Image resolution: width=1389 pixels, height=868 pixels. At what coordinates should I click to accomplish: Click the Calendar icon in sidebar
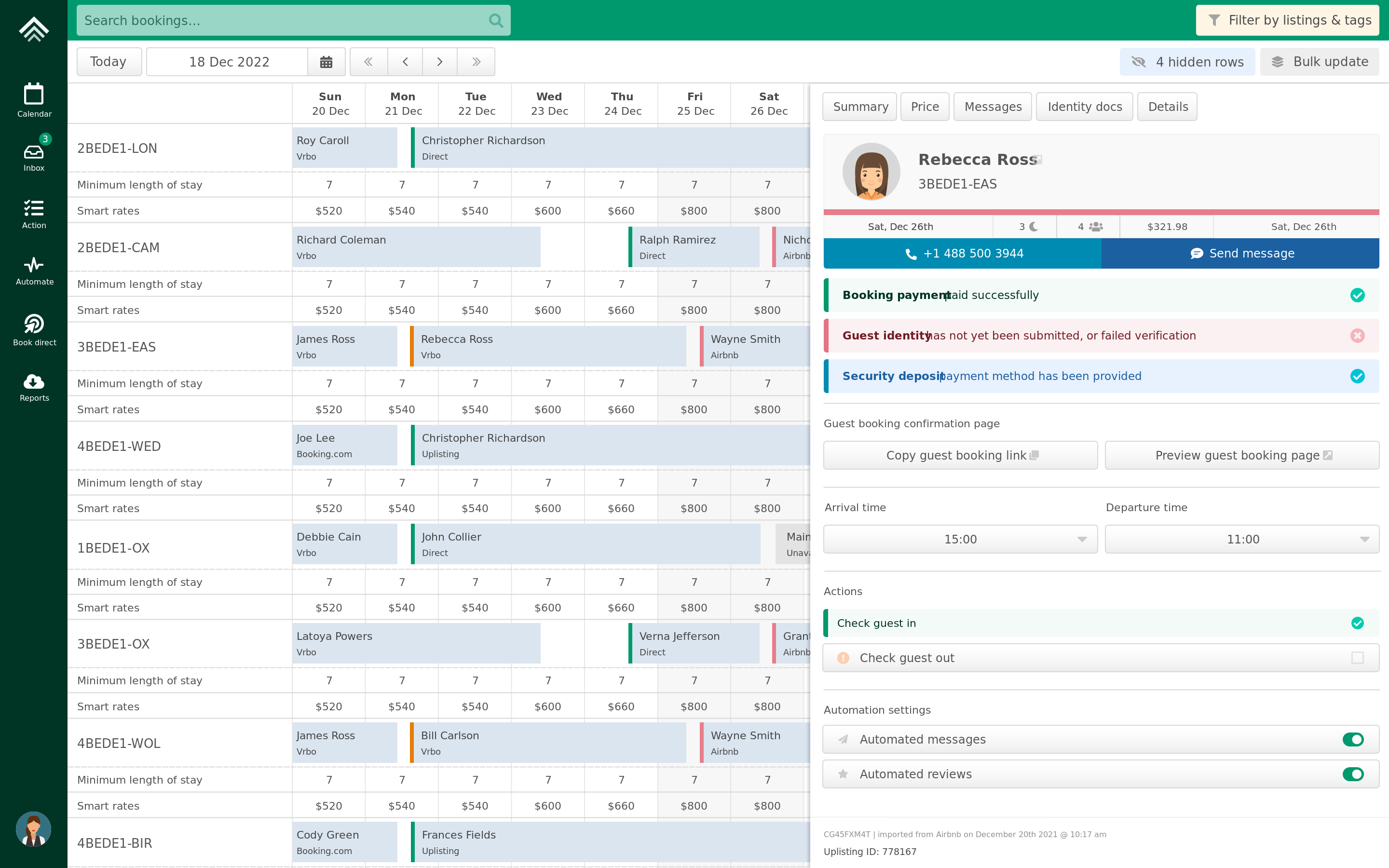34,100
